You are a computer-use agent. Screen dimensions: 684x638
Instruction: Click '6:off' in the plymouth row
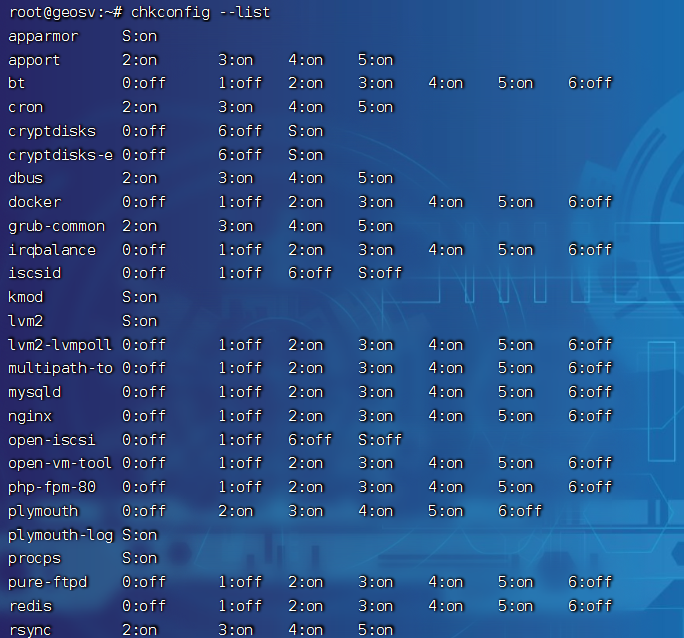(520, 511)
